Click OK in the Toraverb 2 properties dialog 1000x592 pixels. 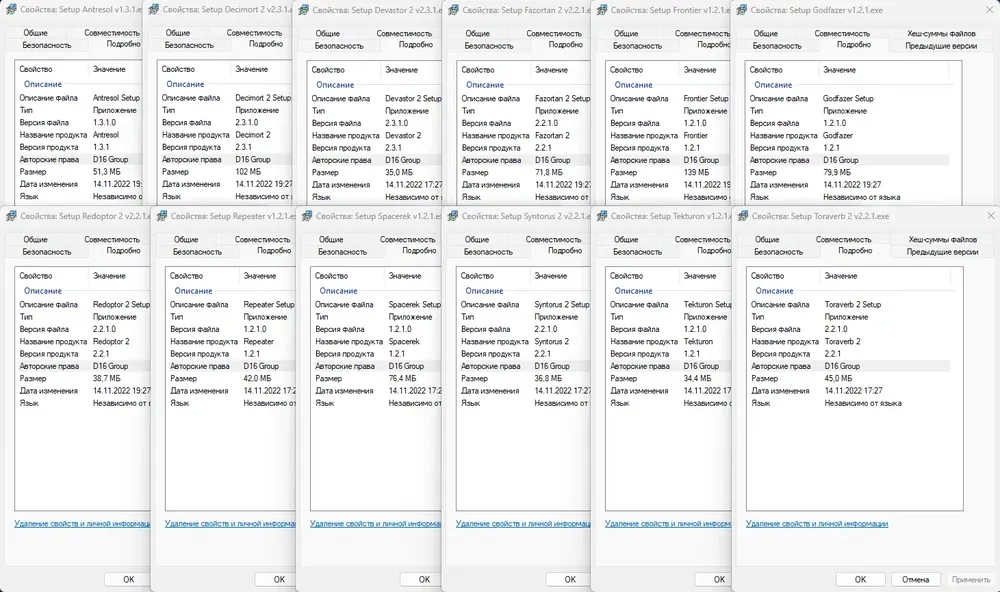coord(860,579)
